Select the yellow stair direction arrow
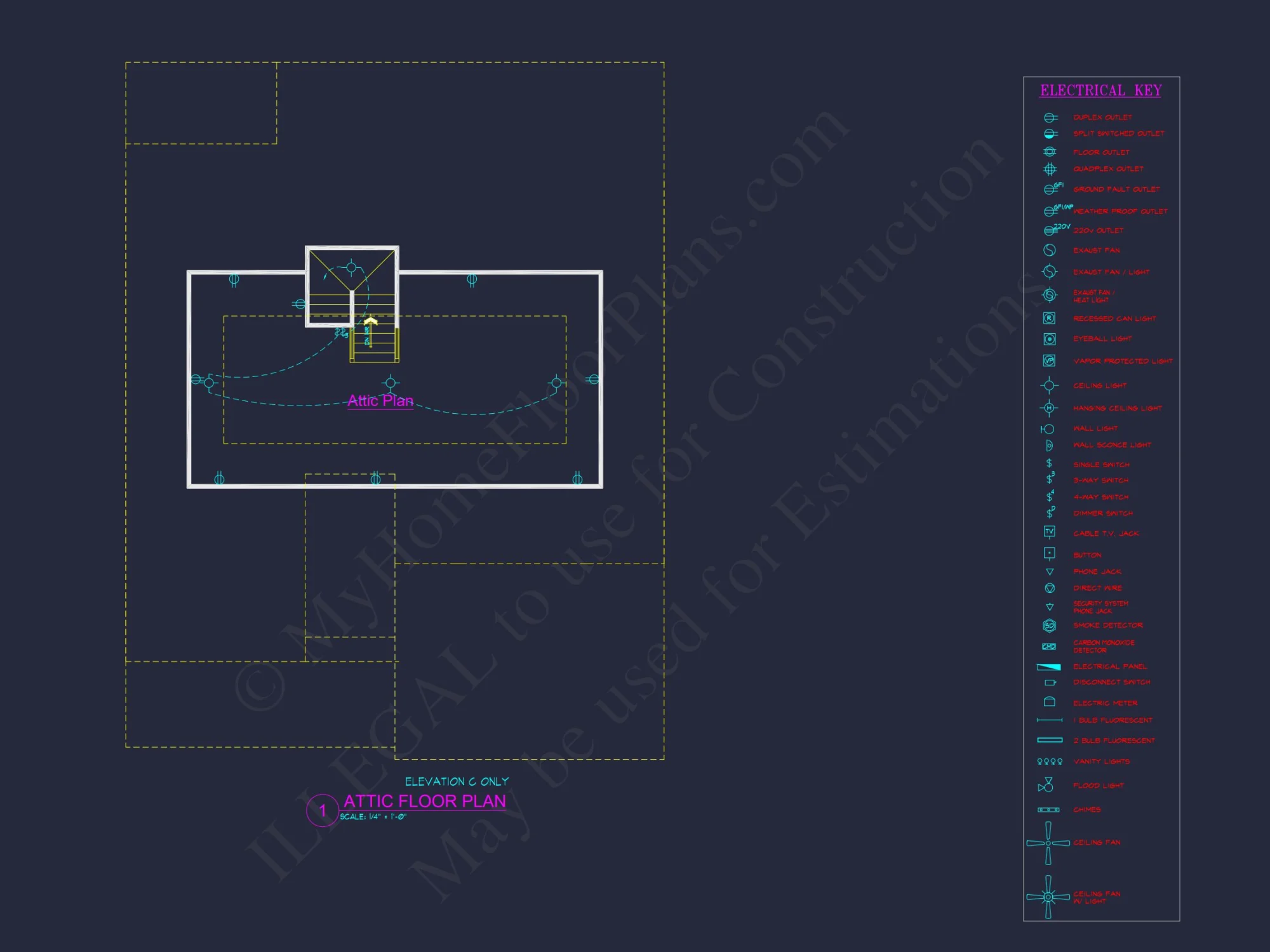The image size is (1270, 952). tap(371, 322)
